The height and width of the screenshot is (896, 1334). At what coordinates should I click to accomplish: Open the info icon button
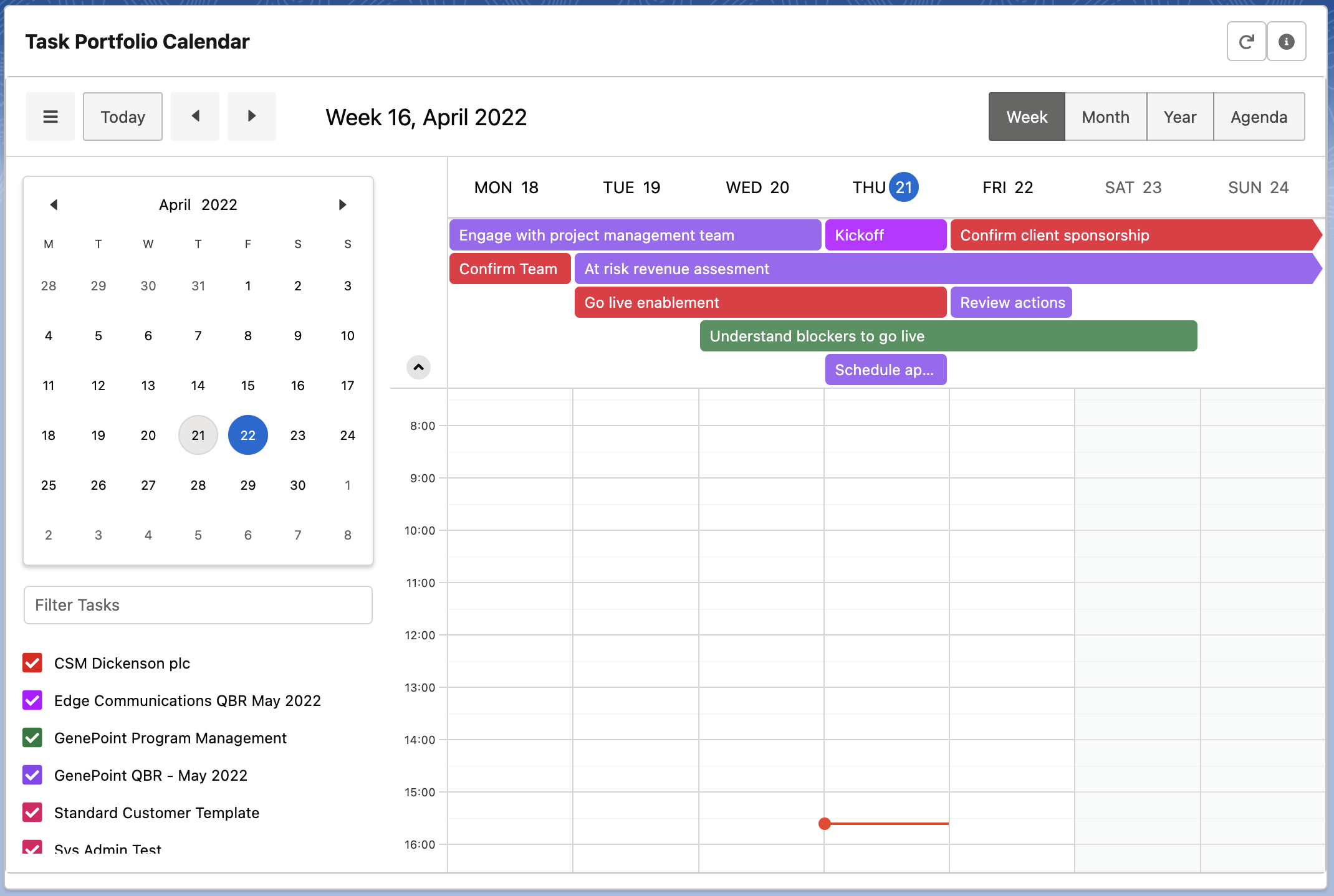tap(1286, 42)
